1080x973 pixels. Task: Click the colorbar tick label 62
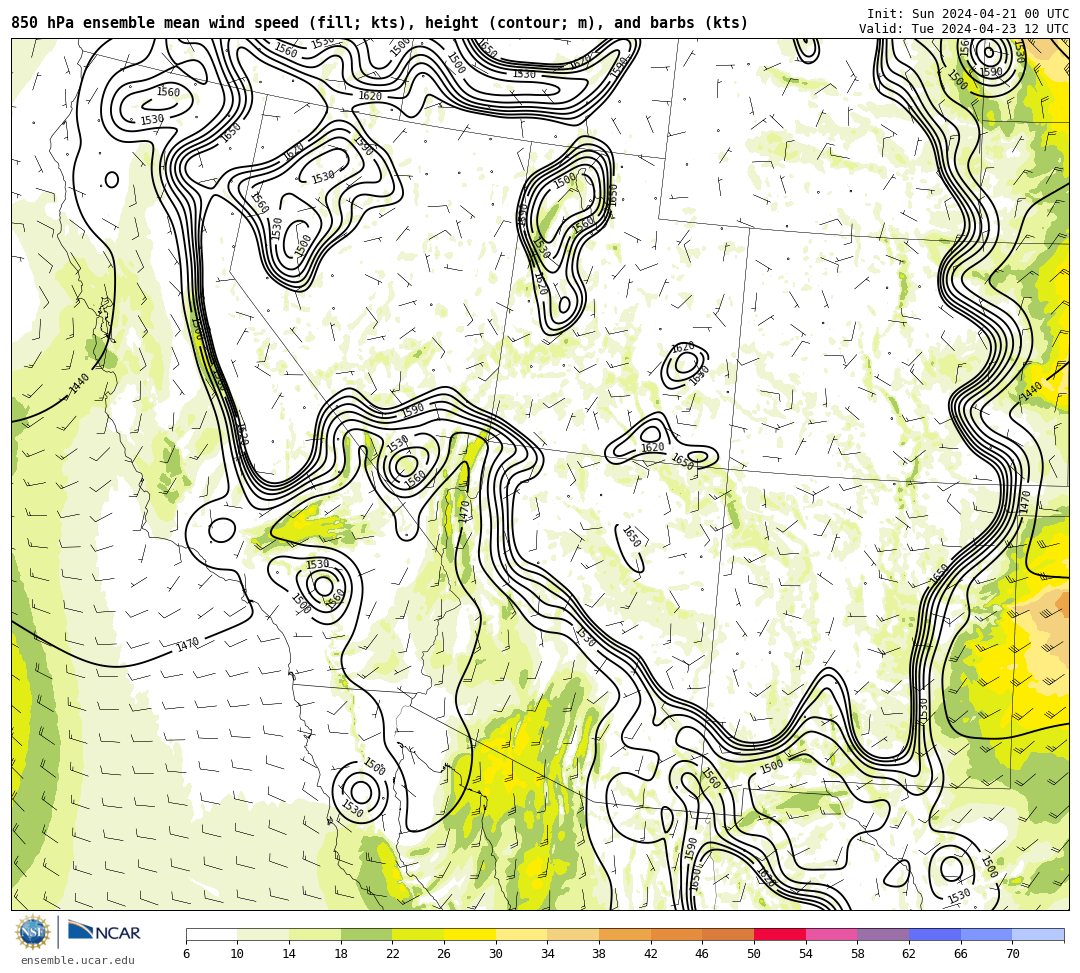tap(909, 954)
